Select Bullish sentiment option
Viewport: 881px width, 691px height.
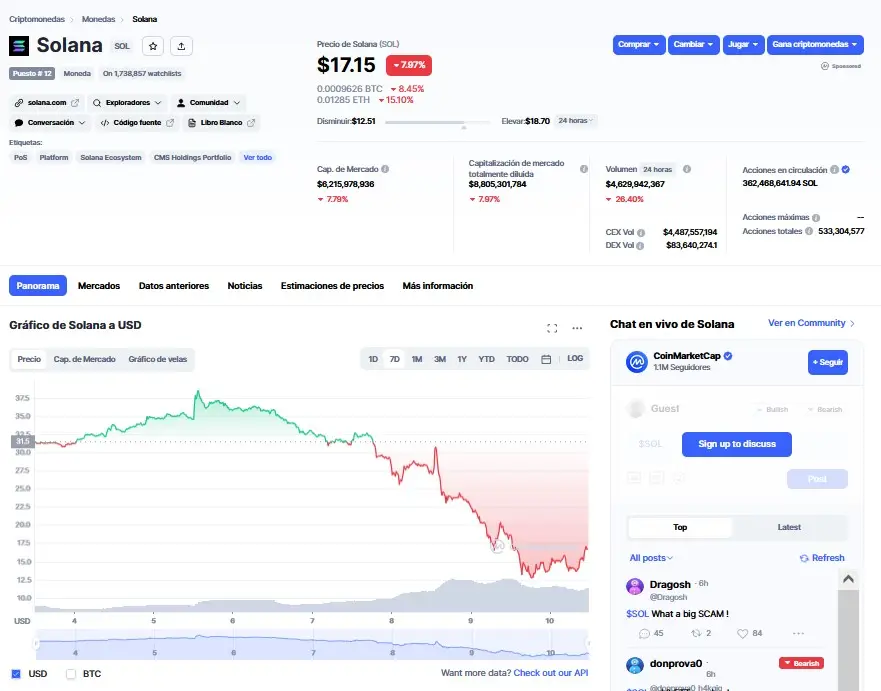[x=772, y=410]
